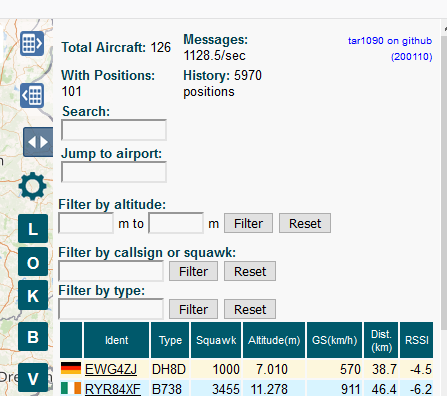Toggle the sidebar with the double-arrow button

click(38, 142)
